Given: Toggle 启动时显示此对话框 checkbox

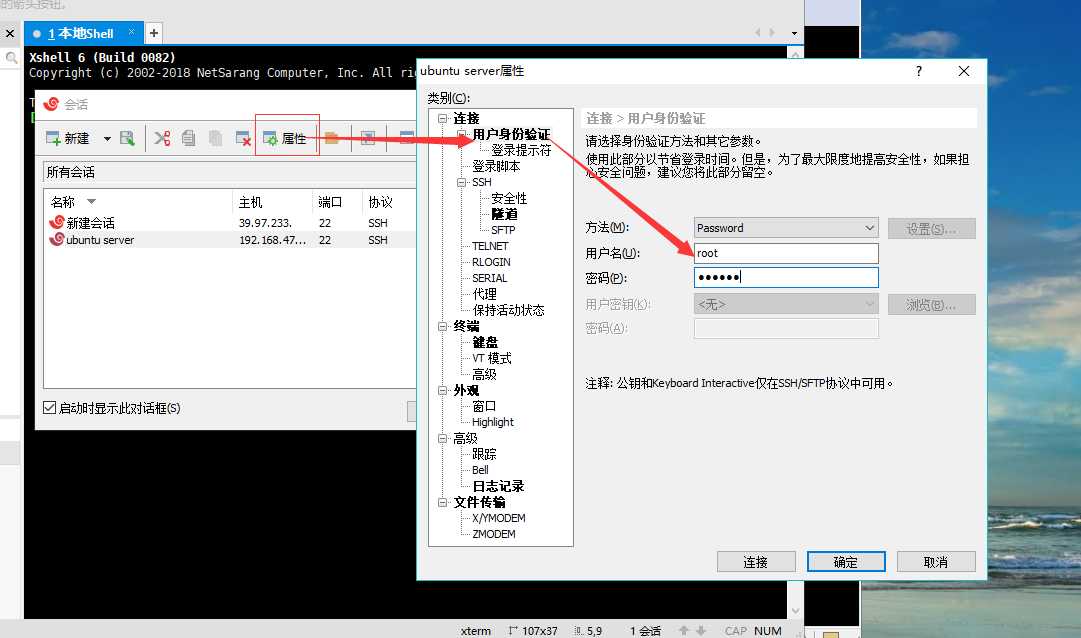Looking at the screenshot, I should tap(50, 408).
